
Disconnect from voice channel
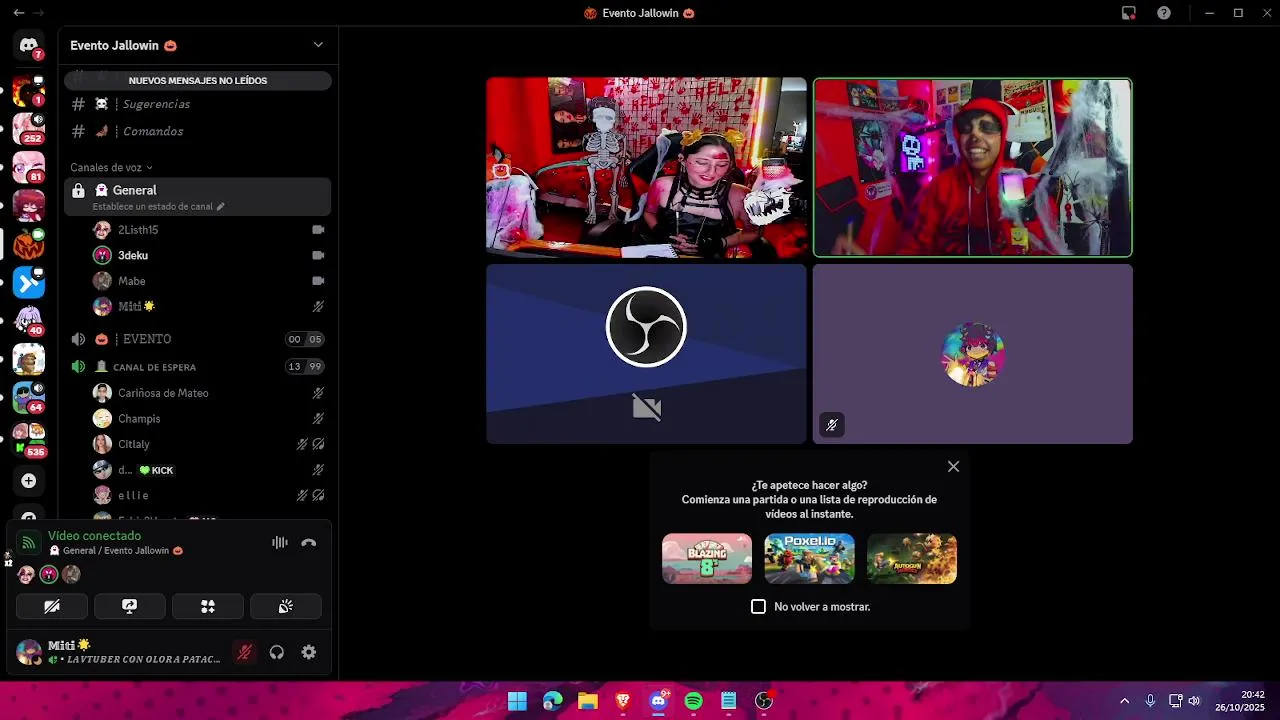tap(309, 542)
